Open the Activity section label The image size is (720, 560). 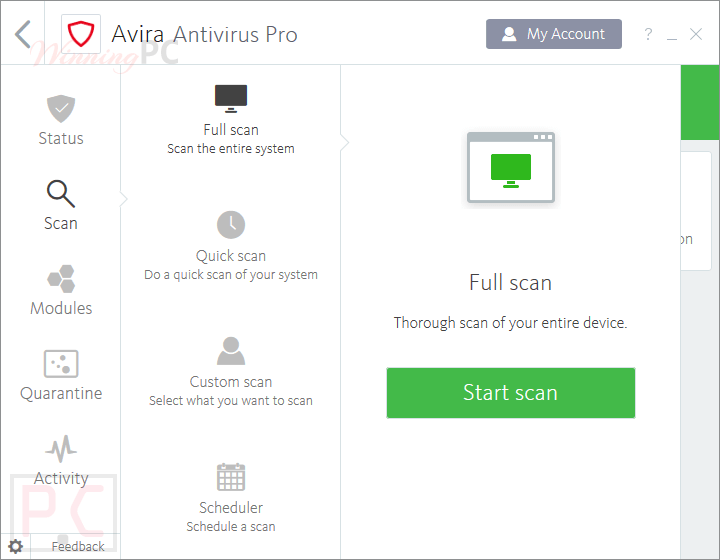(x=61, y=478)
